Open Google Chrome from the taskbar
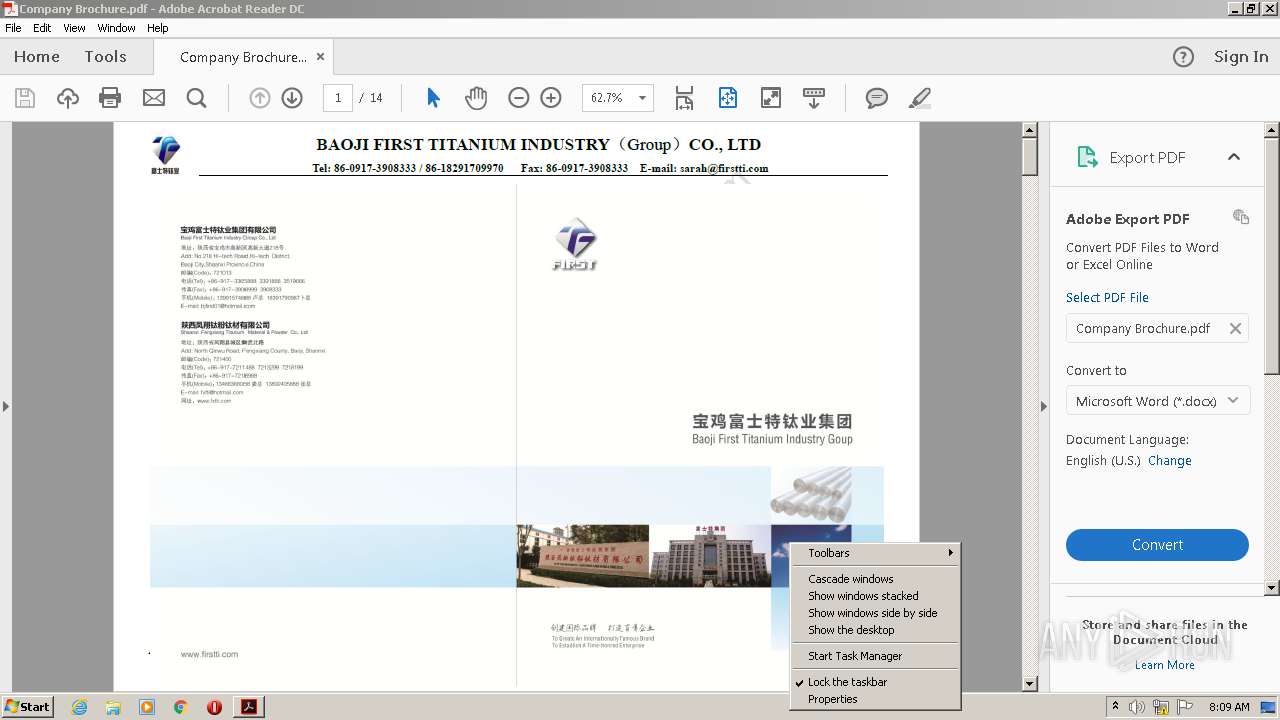 click(x=181, y=707)
